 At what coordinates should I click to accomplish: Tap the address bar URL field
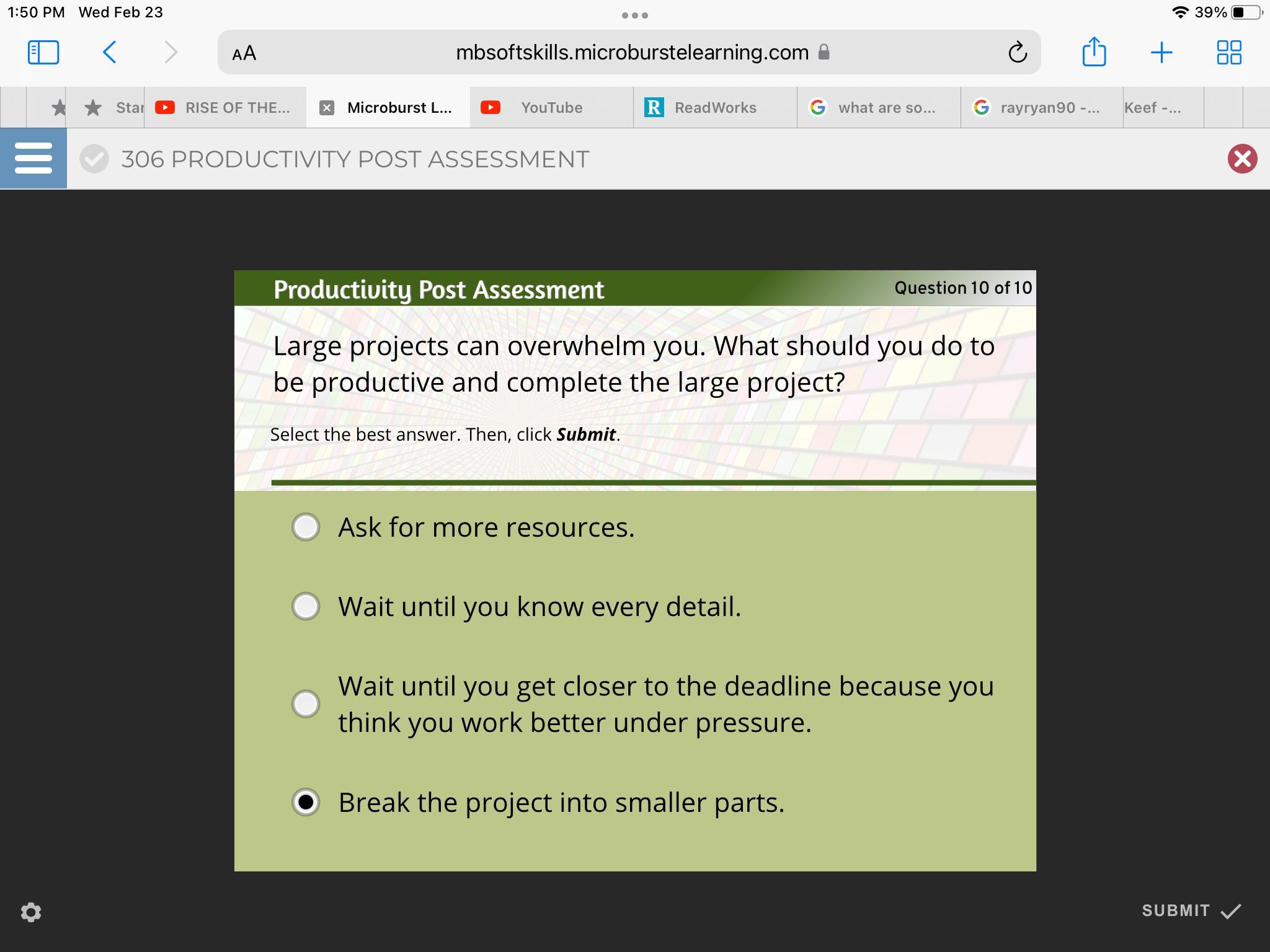pyautogui.click(x=631, y=53)
